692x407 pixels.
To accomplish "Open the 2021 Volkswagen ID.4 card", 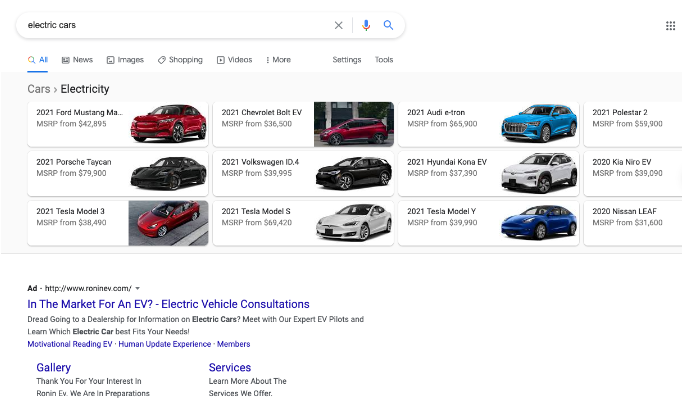I will tap(303, 173).
